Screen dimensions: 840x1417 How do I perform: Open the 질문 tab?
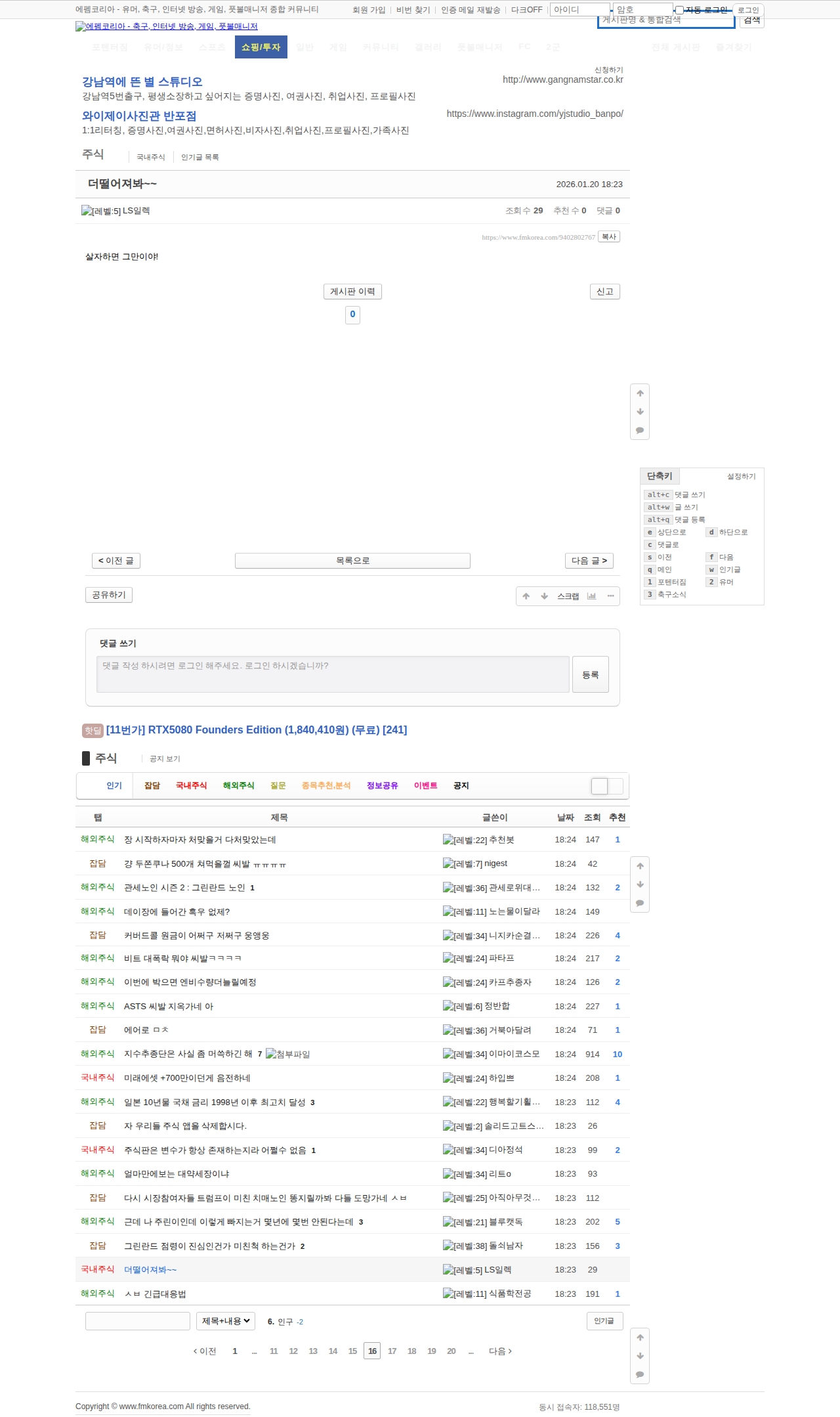(278, 786)
